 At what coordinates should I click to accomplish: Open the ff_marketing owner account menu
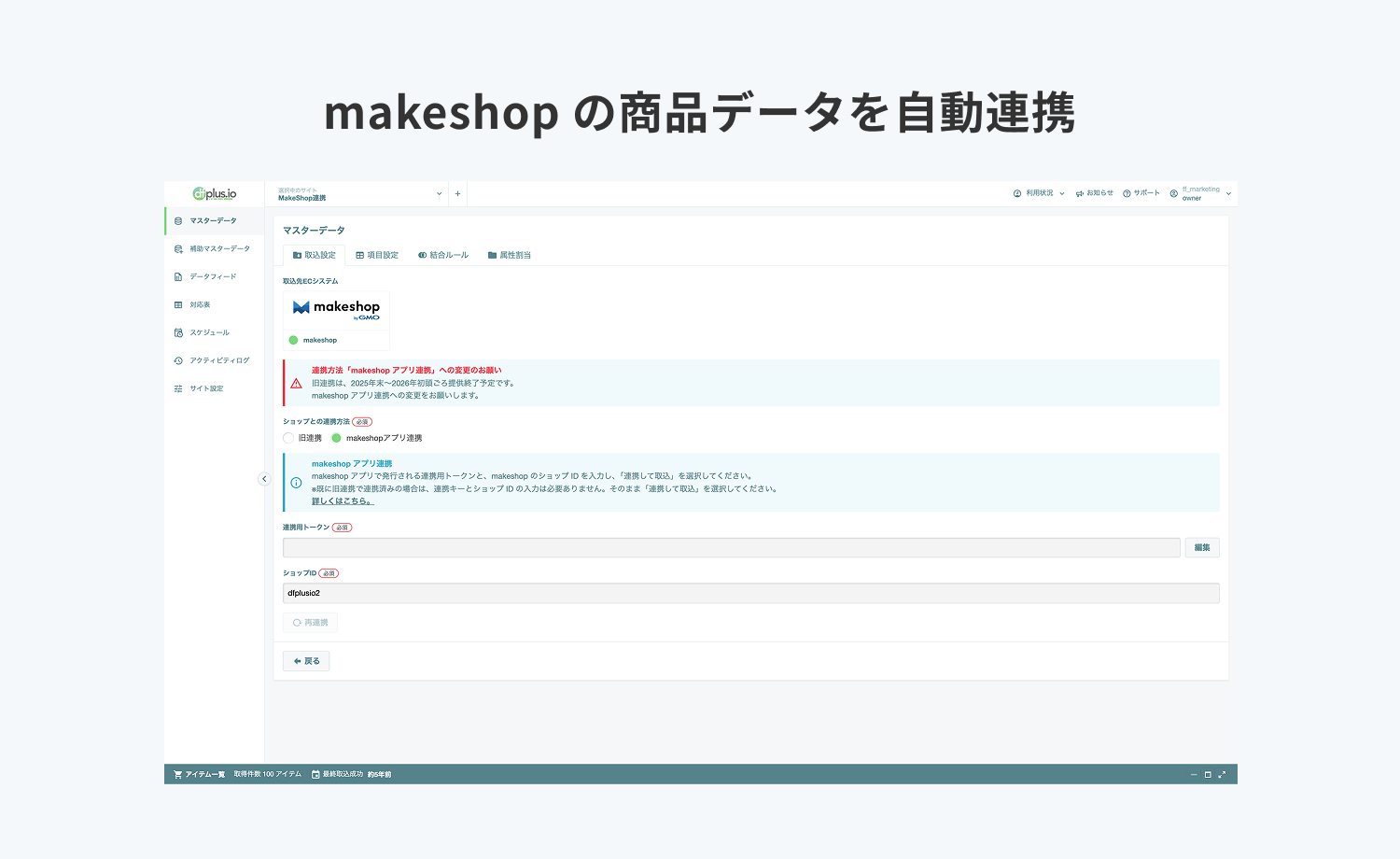pyautogui.click(x=1200, y=192)
